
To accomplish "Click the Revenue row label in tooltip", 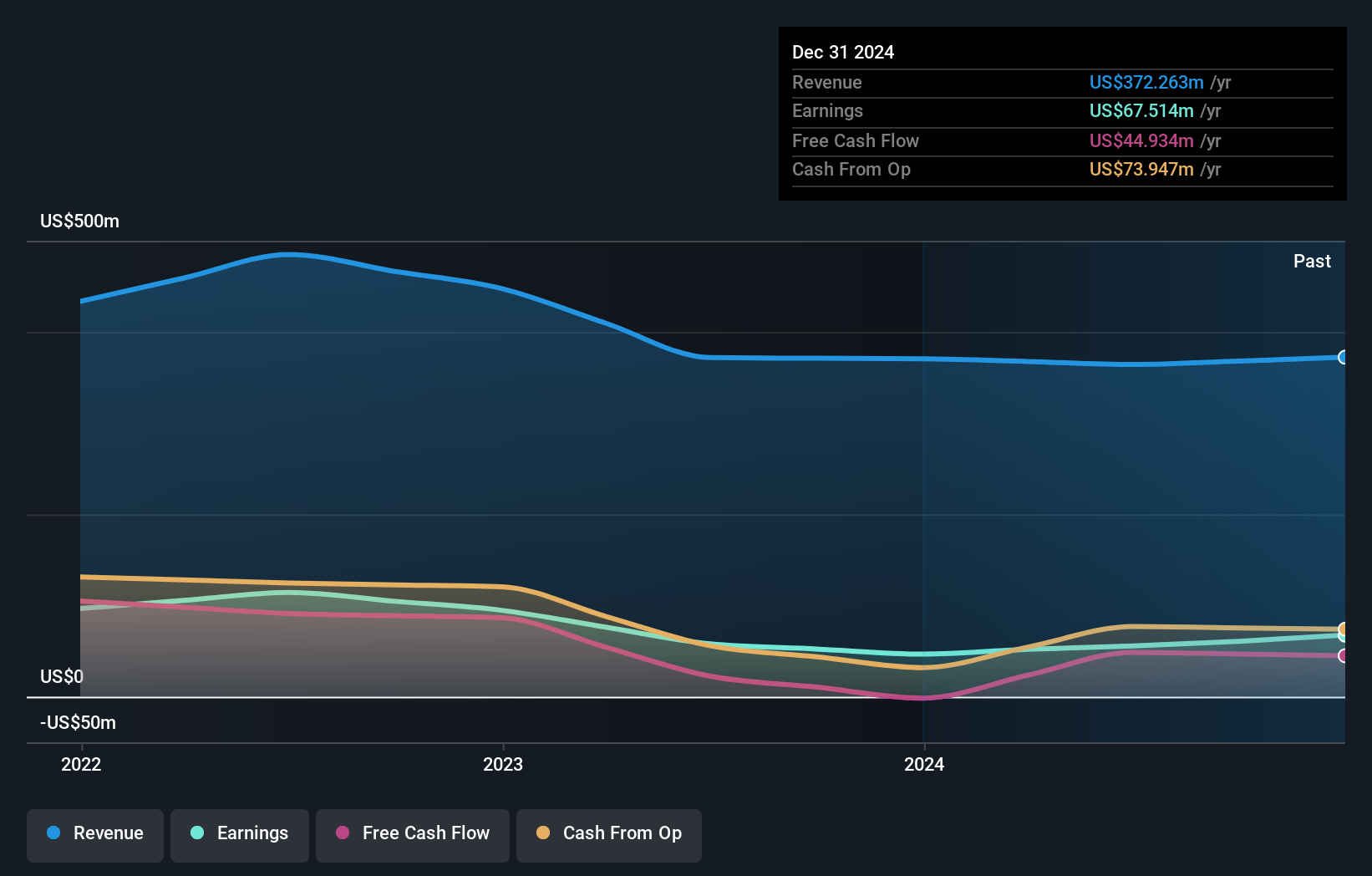I will [x=827, y=82].
